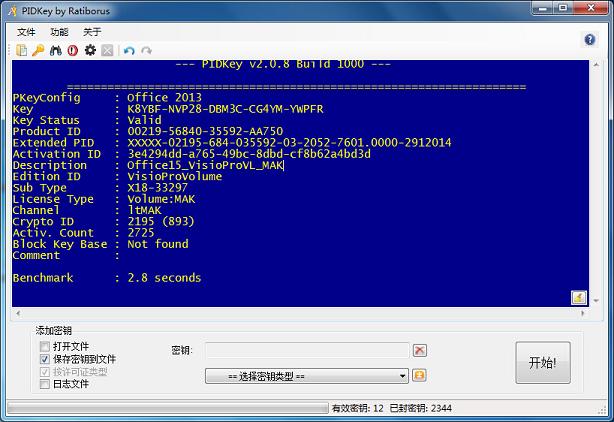Enable the 日志文件 checkbox
The height and width of the screenshot is (422, 614).
[45, 384]
